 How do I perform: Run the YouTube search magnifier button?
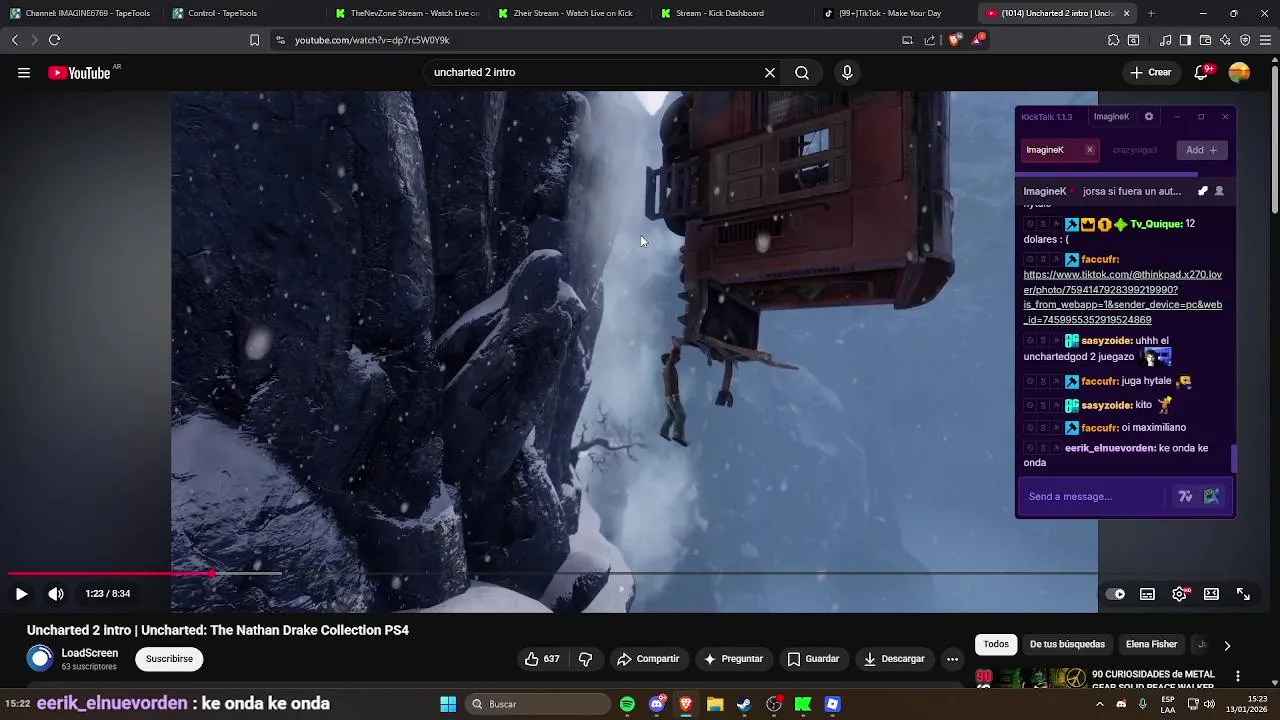802,73
